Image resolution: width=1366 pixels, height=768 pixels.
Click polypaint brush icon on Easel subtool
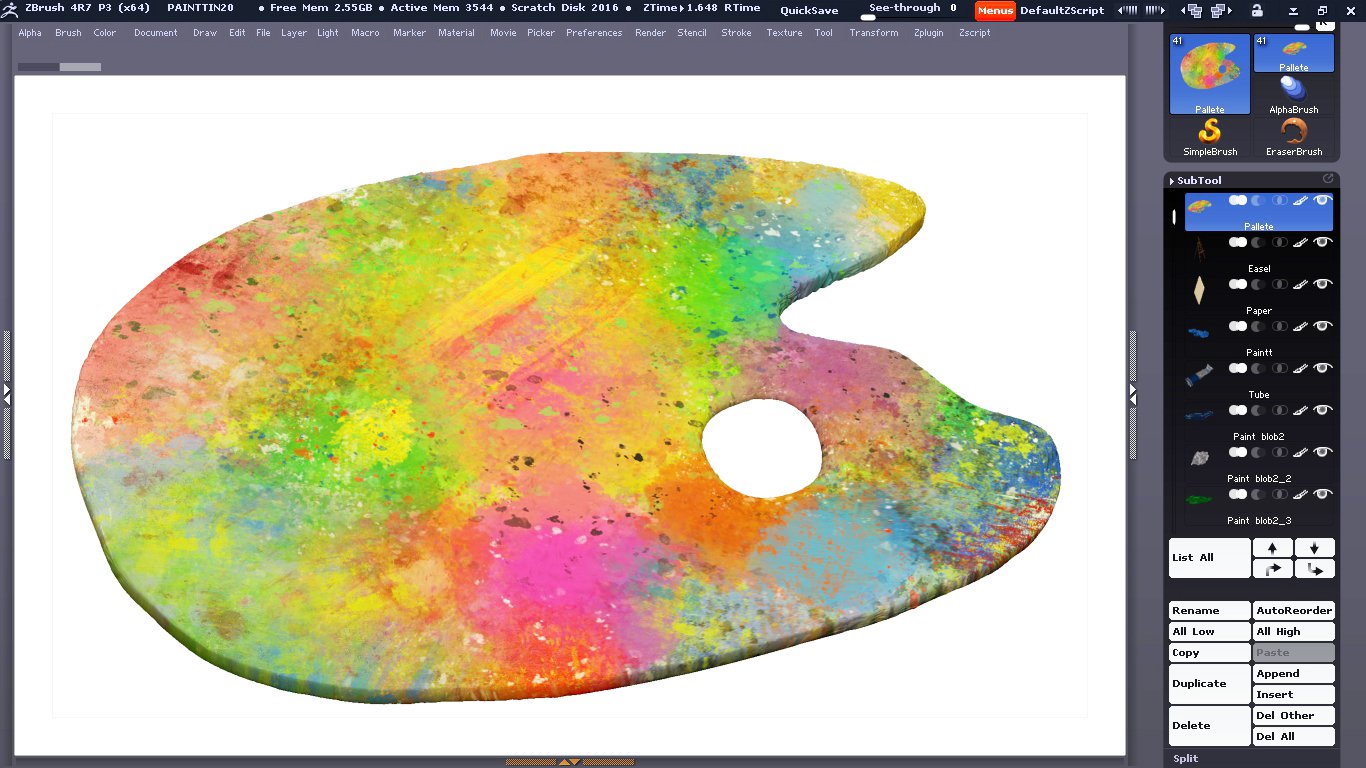[1300, 242]
